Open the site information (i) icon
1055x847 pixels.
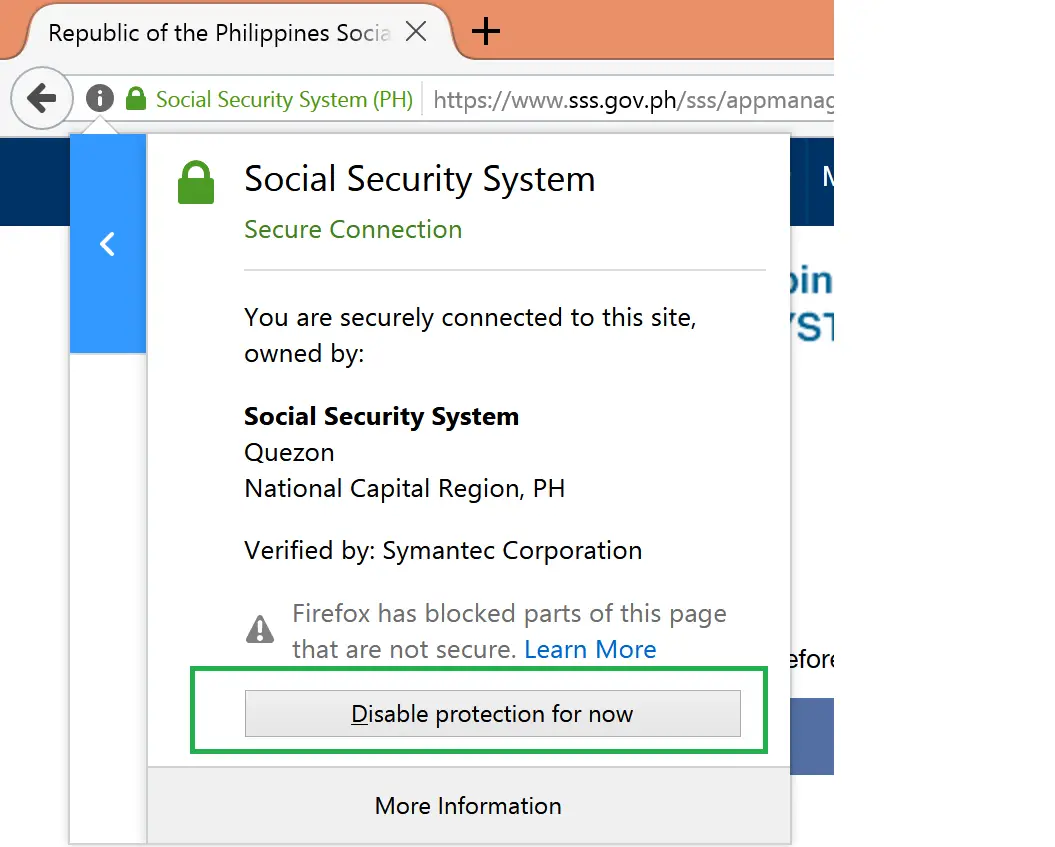pos(100,98)
